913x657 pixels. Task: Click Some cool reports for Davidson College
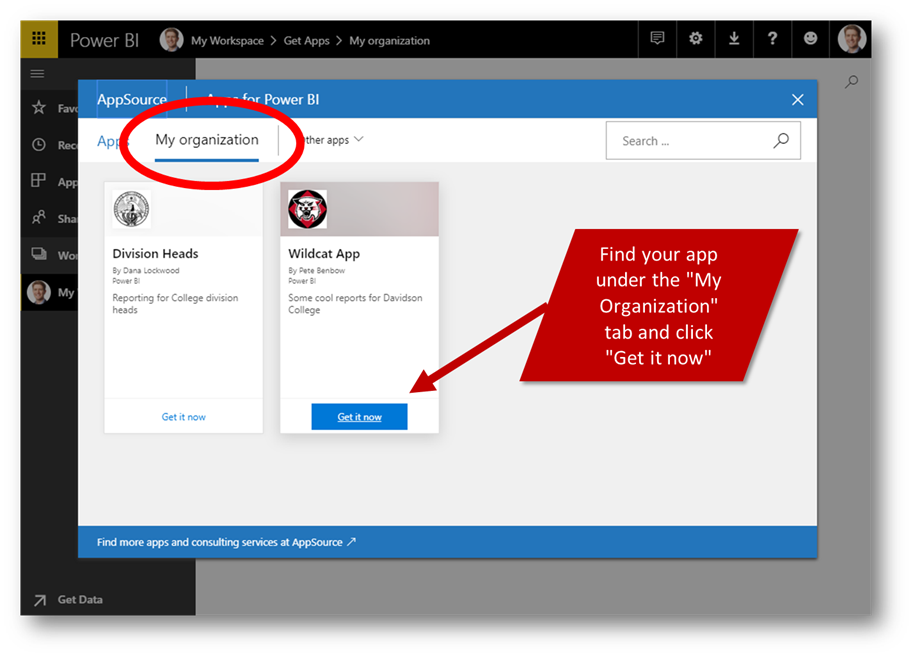[355, 303]
